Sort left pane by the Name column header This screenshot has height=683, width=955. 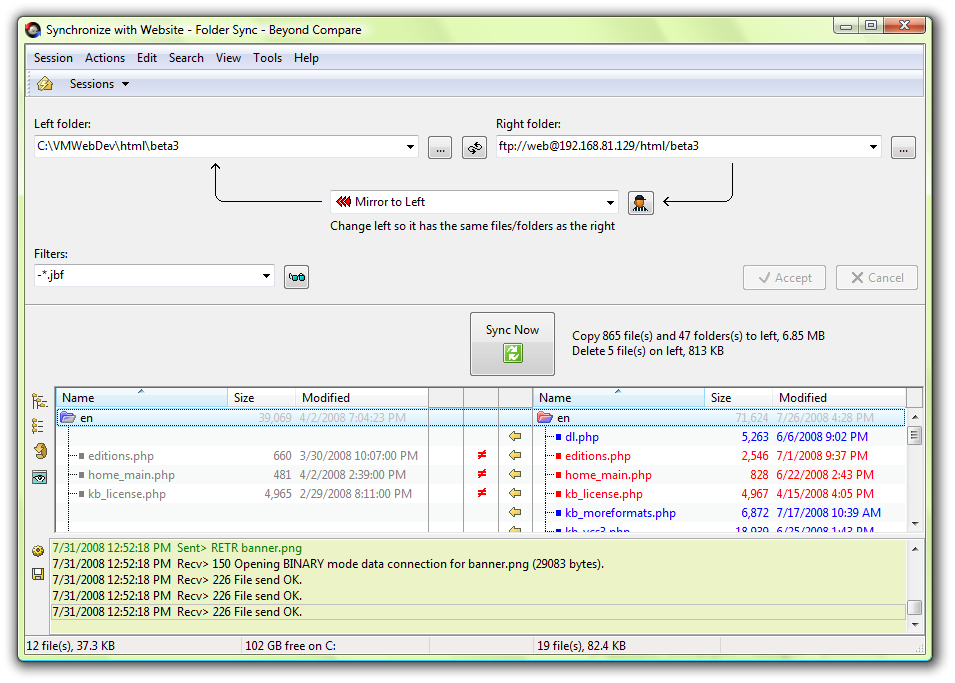tap(142, 398)
